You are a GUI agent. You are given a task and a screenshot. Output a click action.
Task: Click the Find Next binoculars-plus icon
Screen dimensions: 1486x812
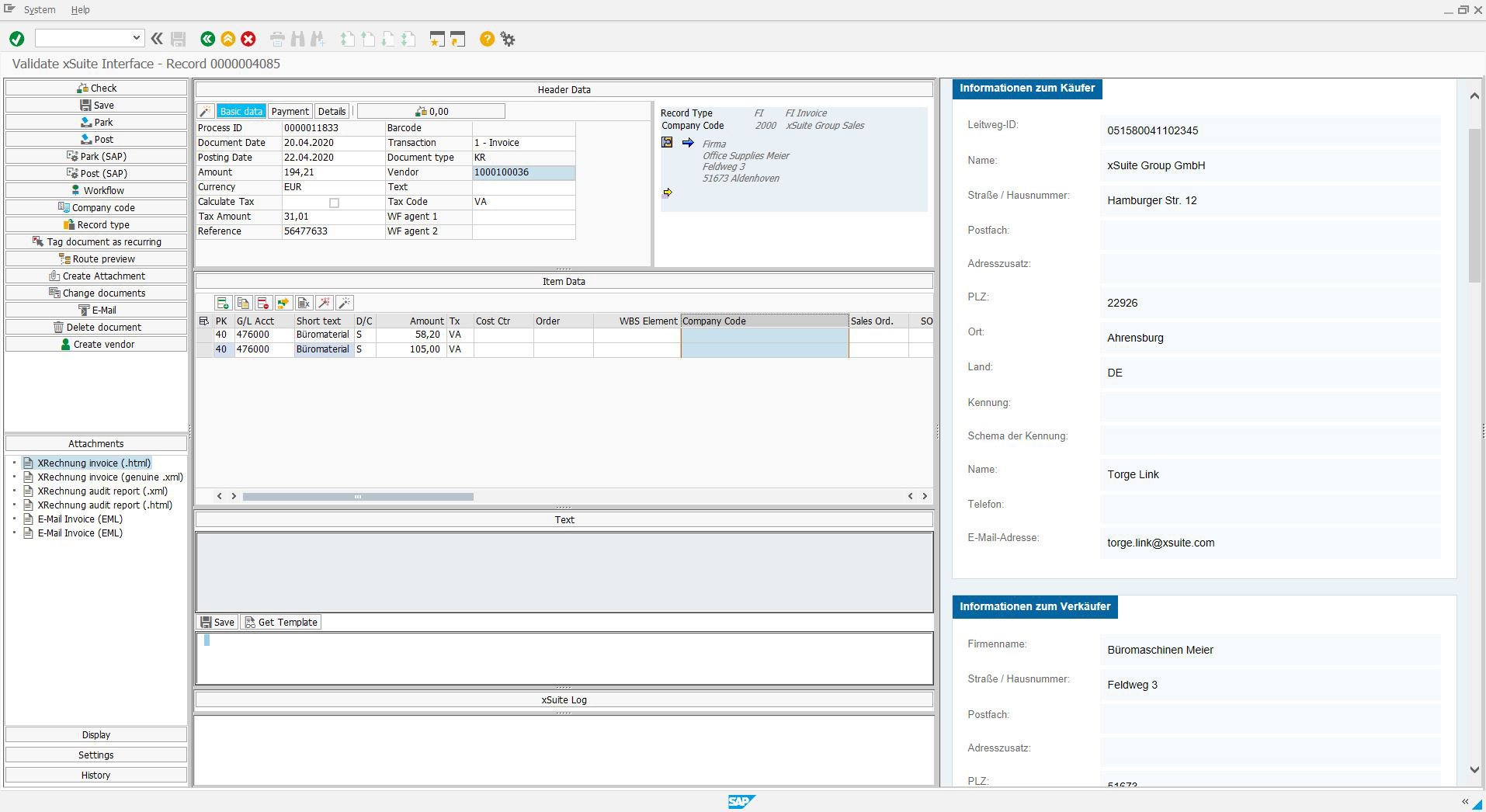coord(318,39)
